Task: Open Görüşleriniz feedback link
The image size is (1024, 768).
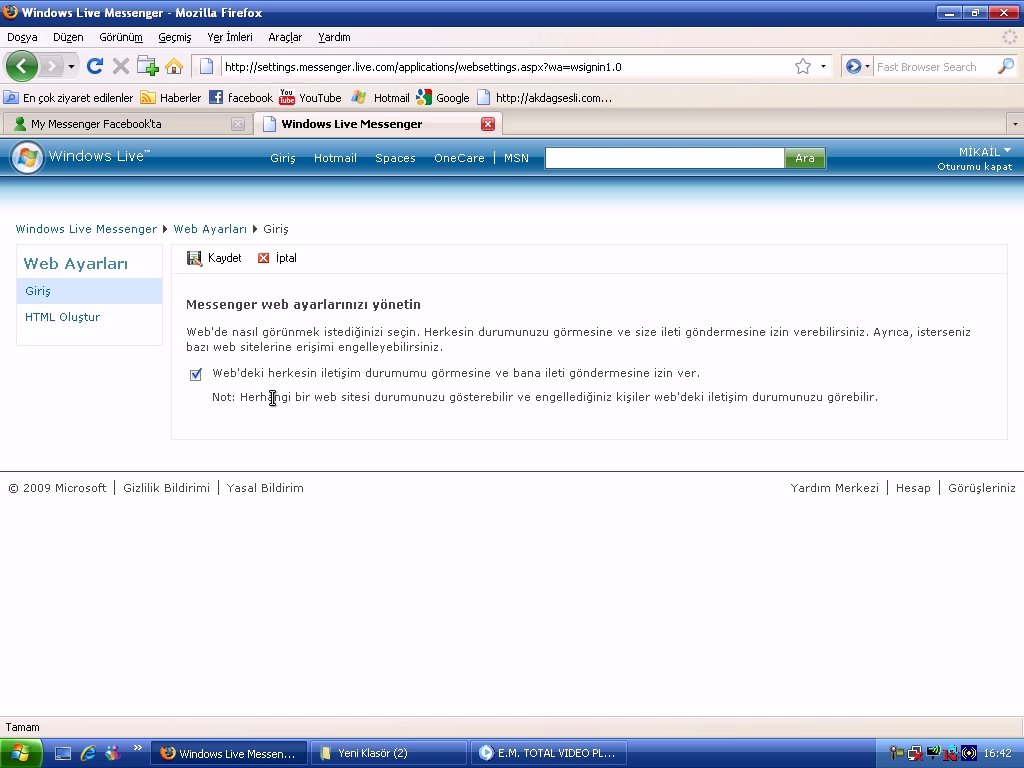Action: [982, 488]
